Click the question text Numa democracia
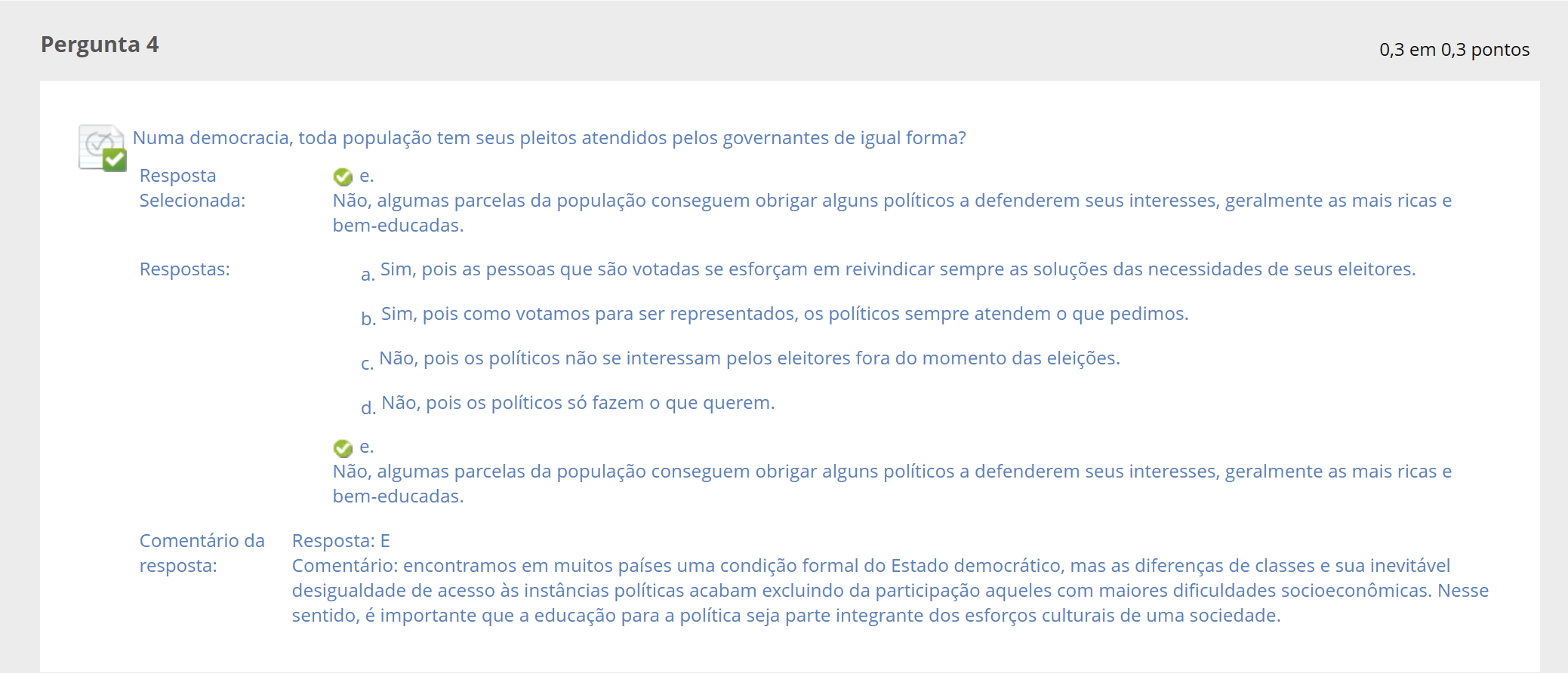Image resolution: width=1568 pixels, height=673 pixels. tap(549, 138)
